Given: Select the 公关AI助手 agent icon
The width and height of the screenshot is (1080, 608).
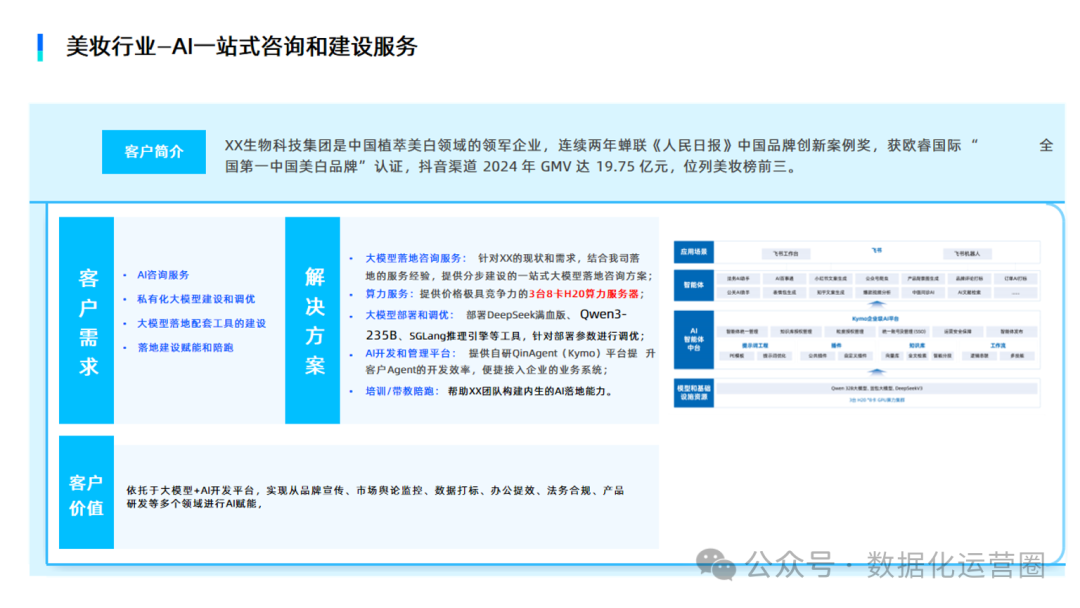Looking at the screenshot, I should pos(739,289).
